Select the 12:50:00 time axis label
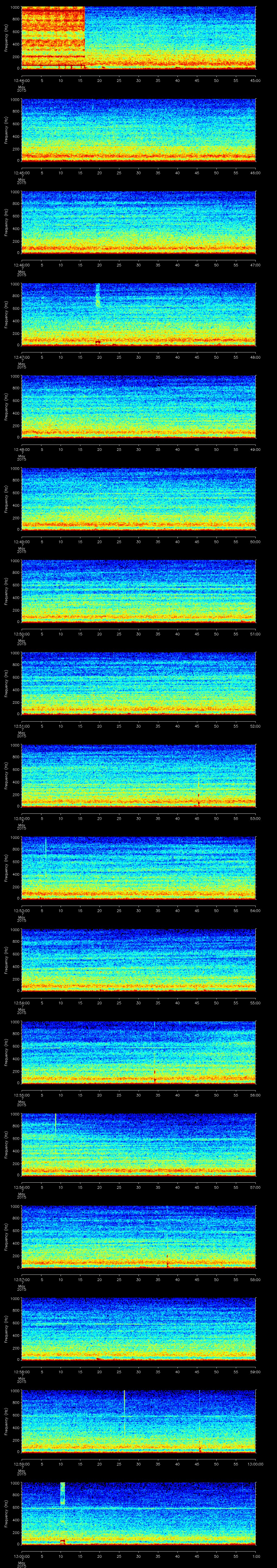This screenshot has height=1568, width=277. 21,634
